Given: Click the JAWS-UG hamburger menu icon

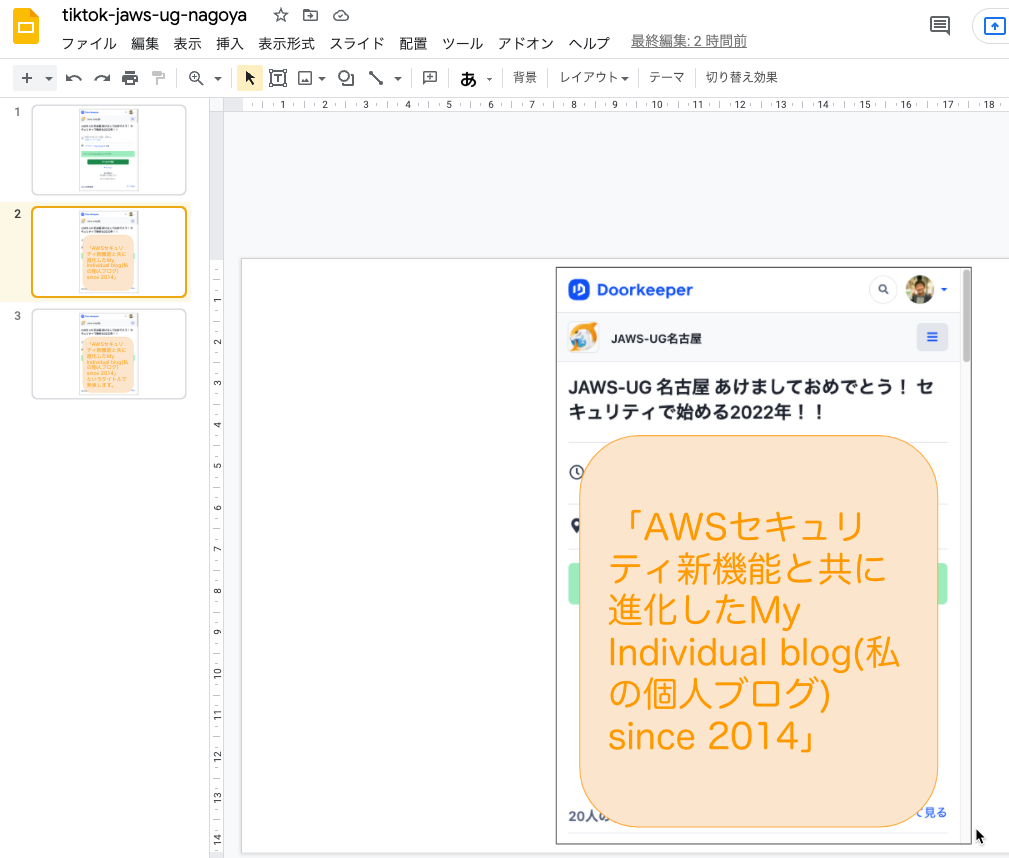Looking at the screenshot, I should coord(932,337).
